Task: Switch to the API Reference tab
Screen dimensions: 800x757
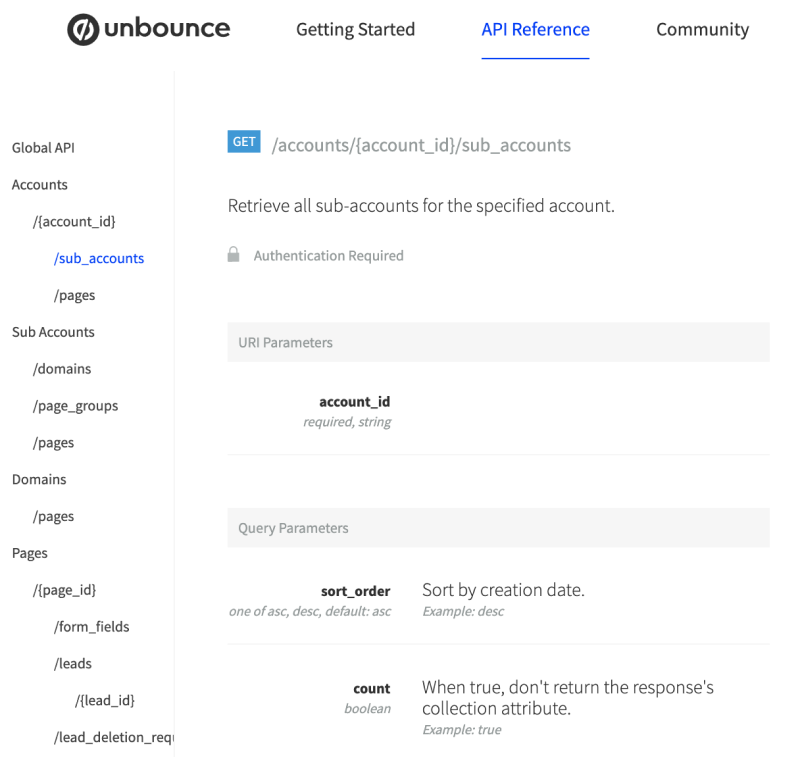Action: pyautogui.click(x=535, y=29)
